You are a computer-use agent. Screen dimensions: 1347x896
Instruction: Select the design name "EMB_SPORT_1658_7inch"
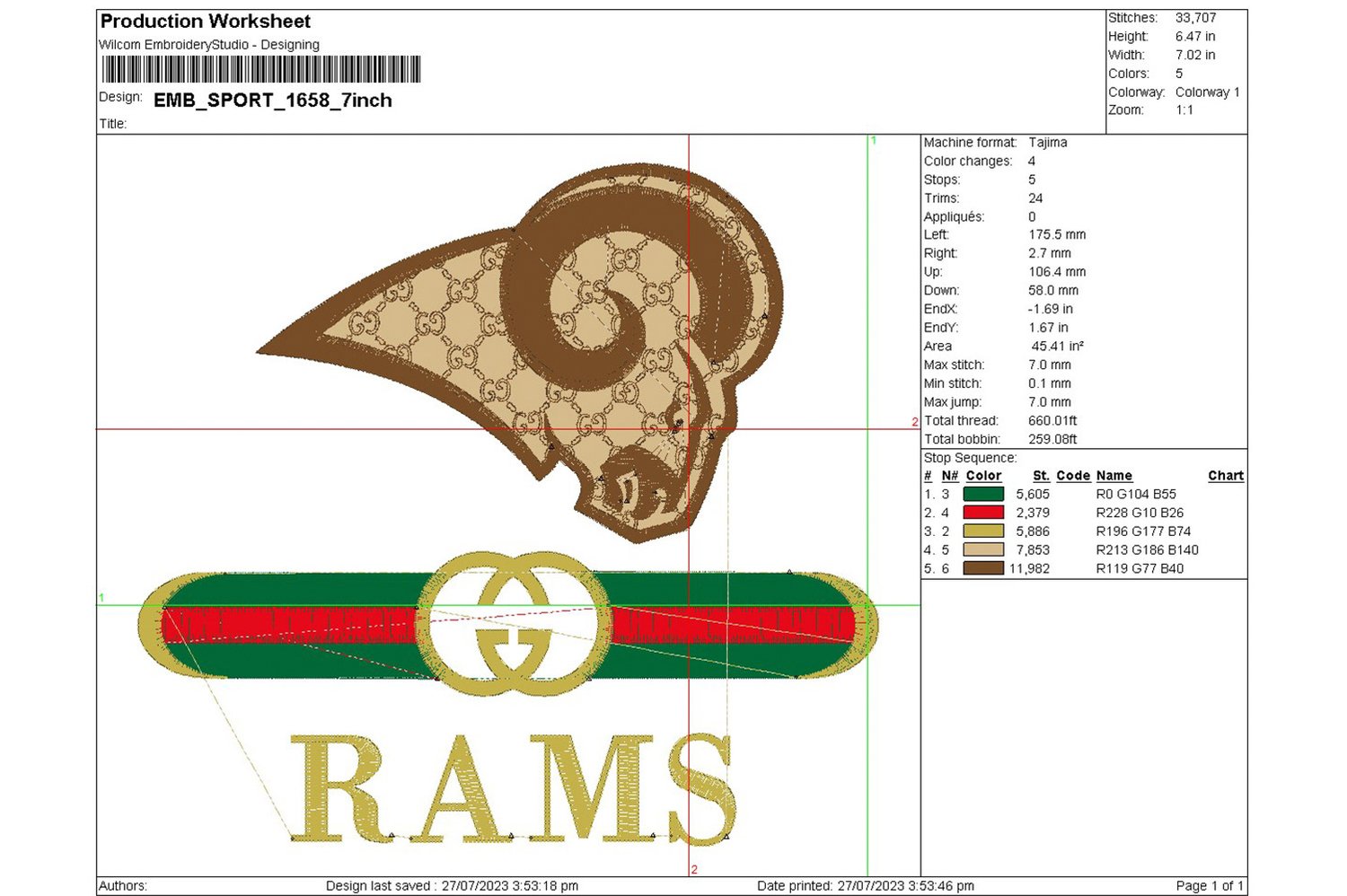coord(273,101)
